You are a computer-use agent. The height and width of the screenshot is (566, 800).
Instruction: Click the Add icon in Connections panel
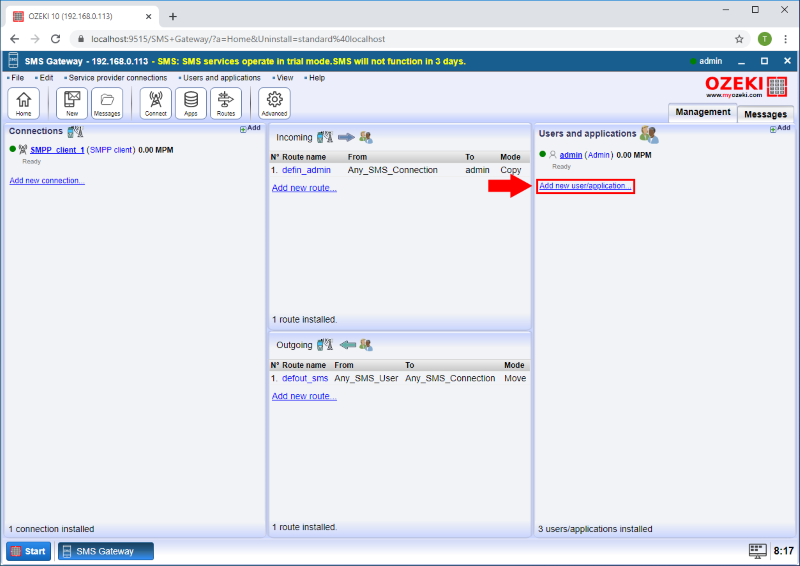[x=250, y=129]
